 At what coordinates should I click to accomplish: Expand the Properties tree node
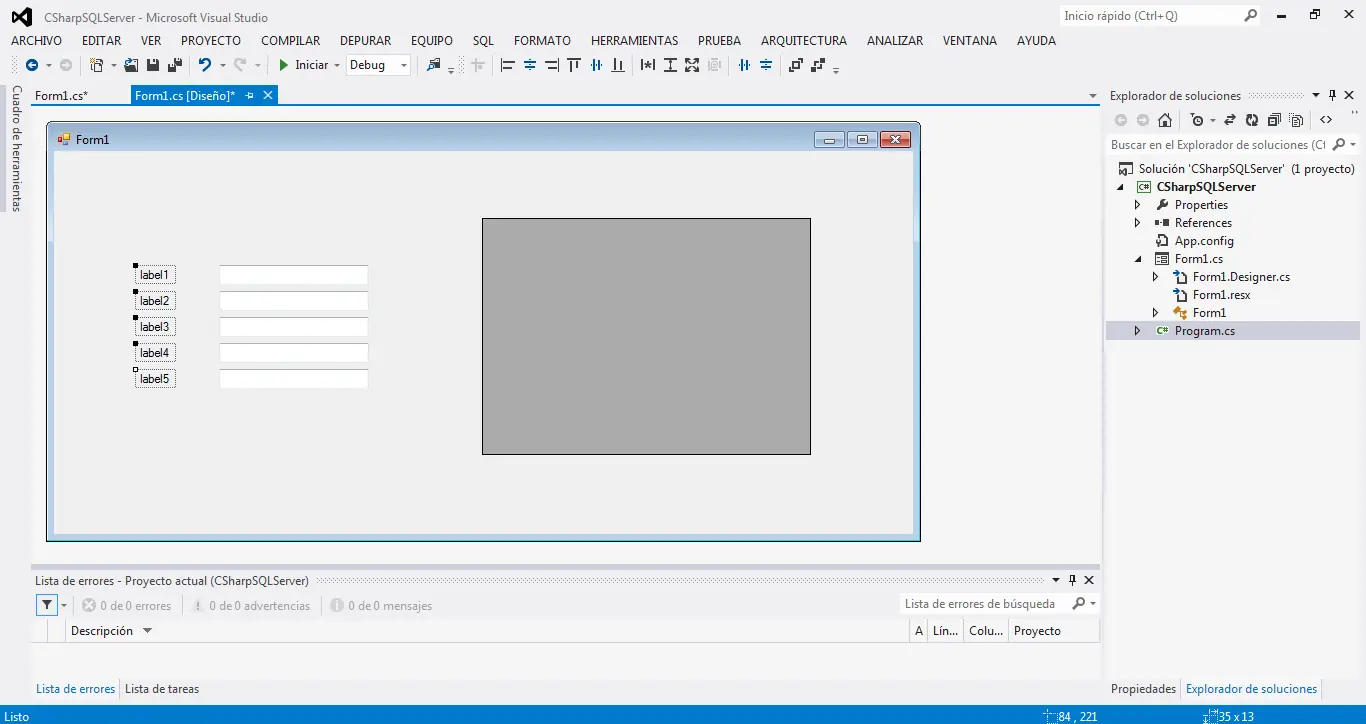pyautogui.click(x=1137, y=205)
